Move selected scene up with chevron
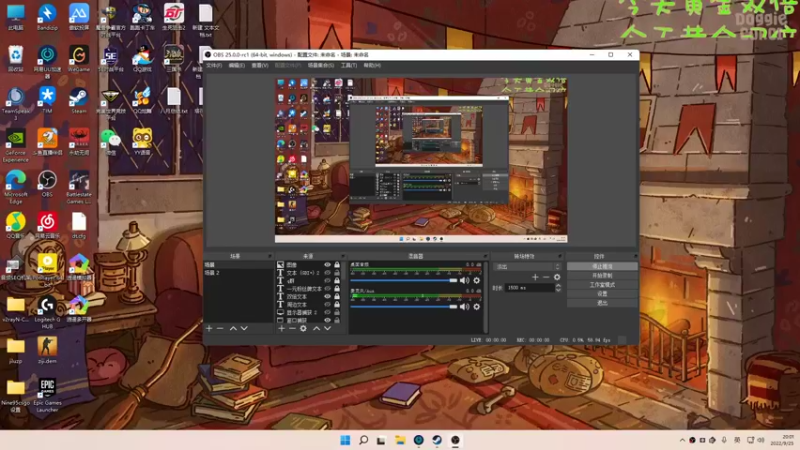This screenshot has width=800, height=450. coord(233,329)
